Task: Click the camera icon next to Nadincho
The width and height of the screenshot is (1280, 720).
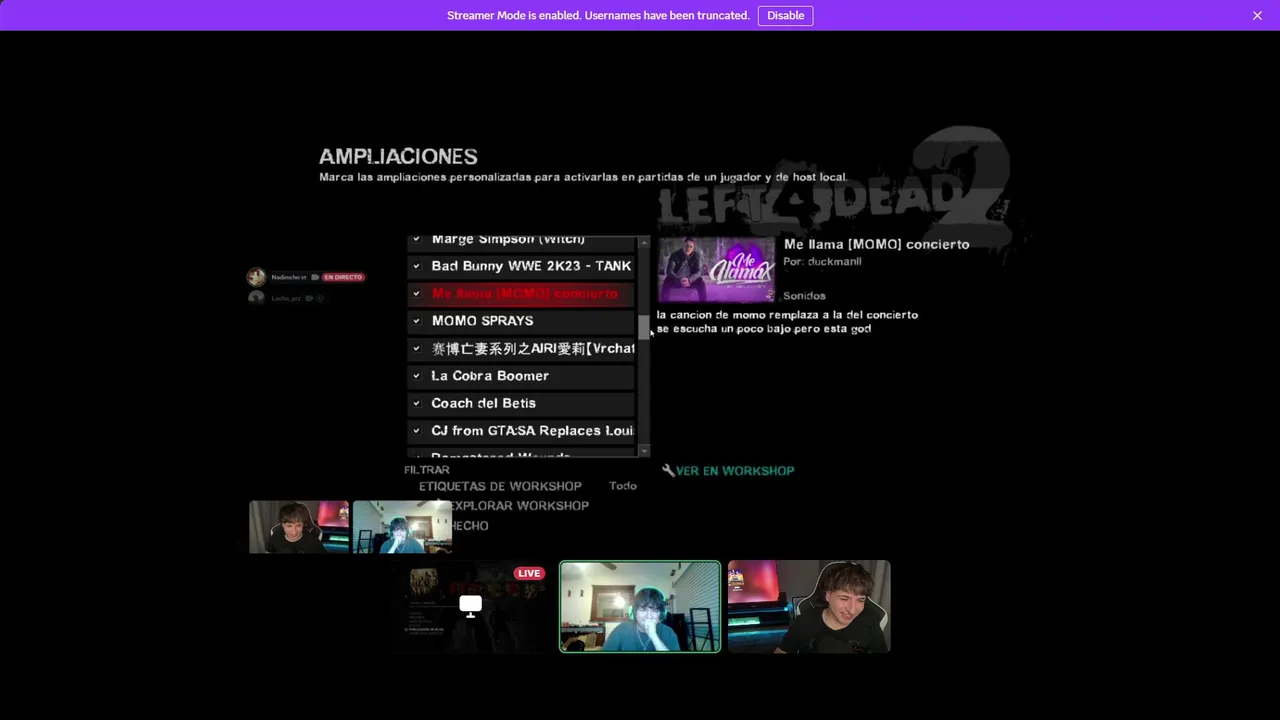Action: click(x=314, y=277)
